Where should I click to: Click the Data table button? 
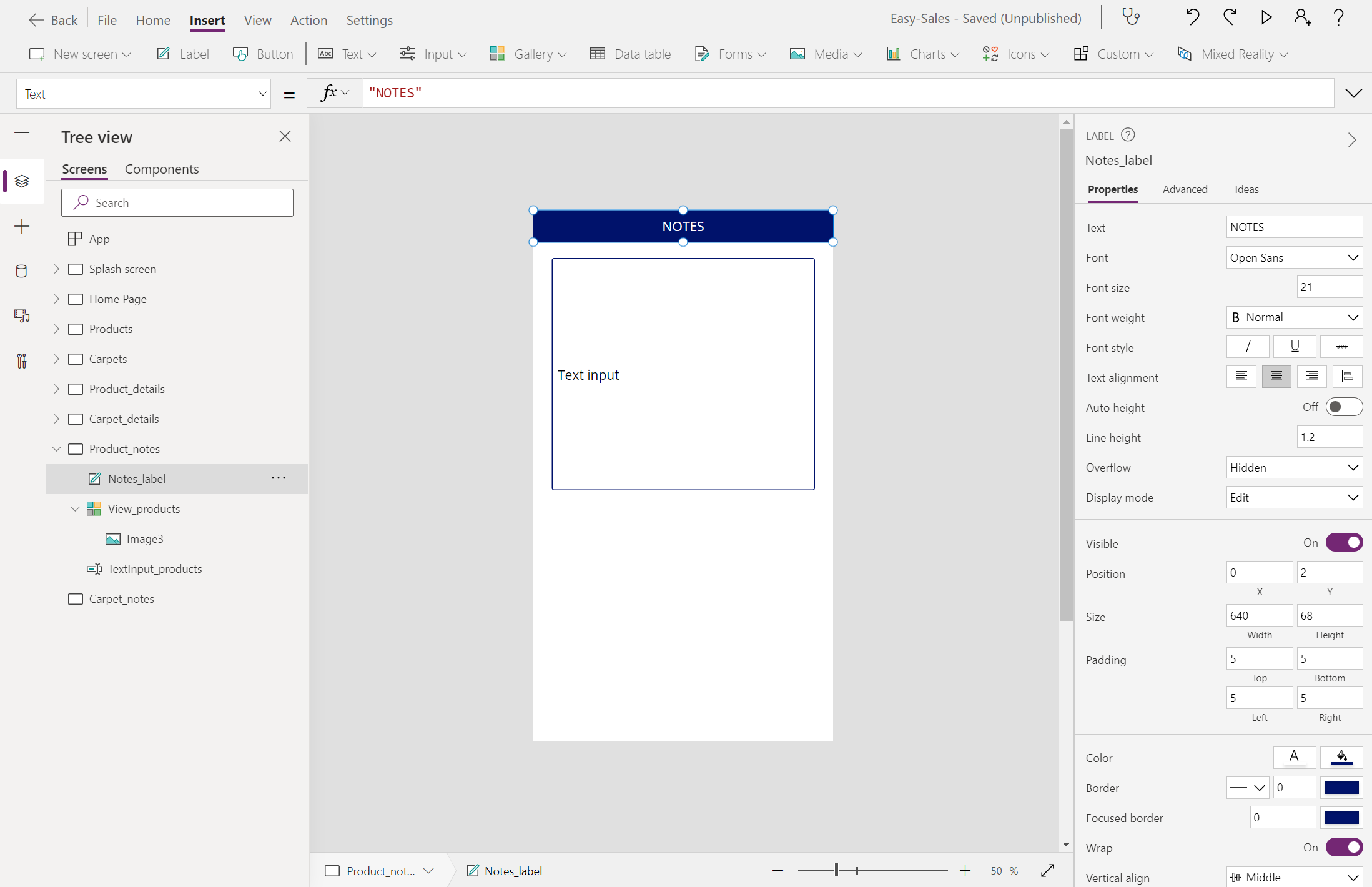point(631,54)
